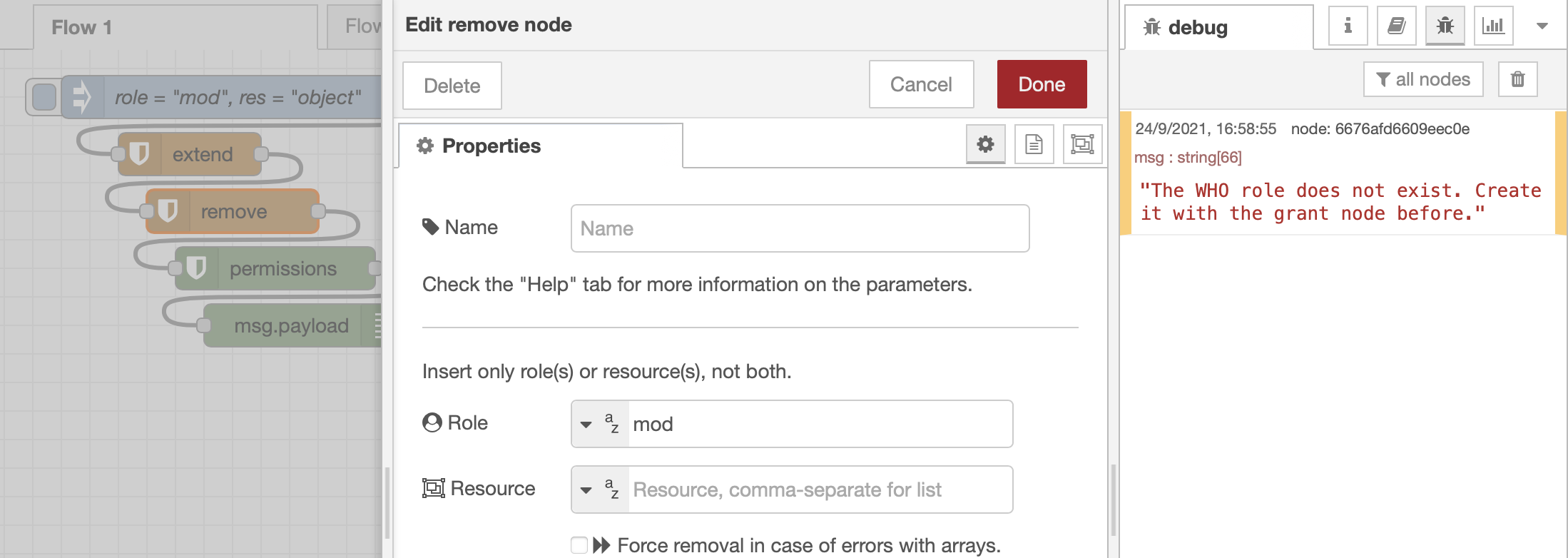Select the Properties tab
Image resolution: width=1568 pixels, height=558 pixels.
click(540, 146)
